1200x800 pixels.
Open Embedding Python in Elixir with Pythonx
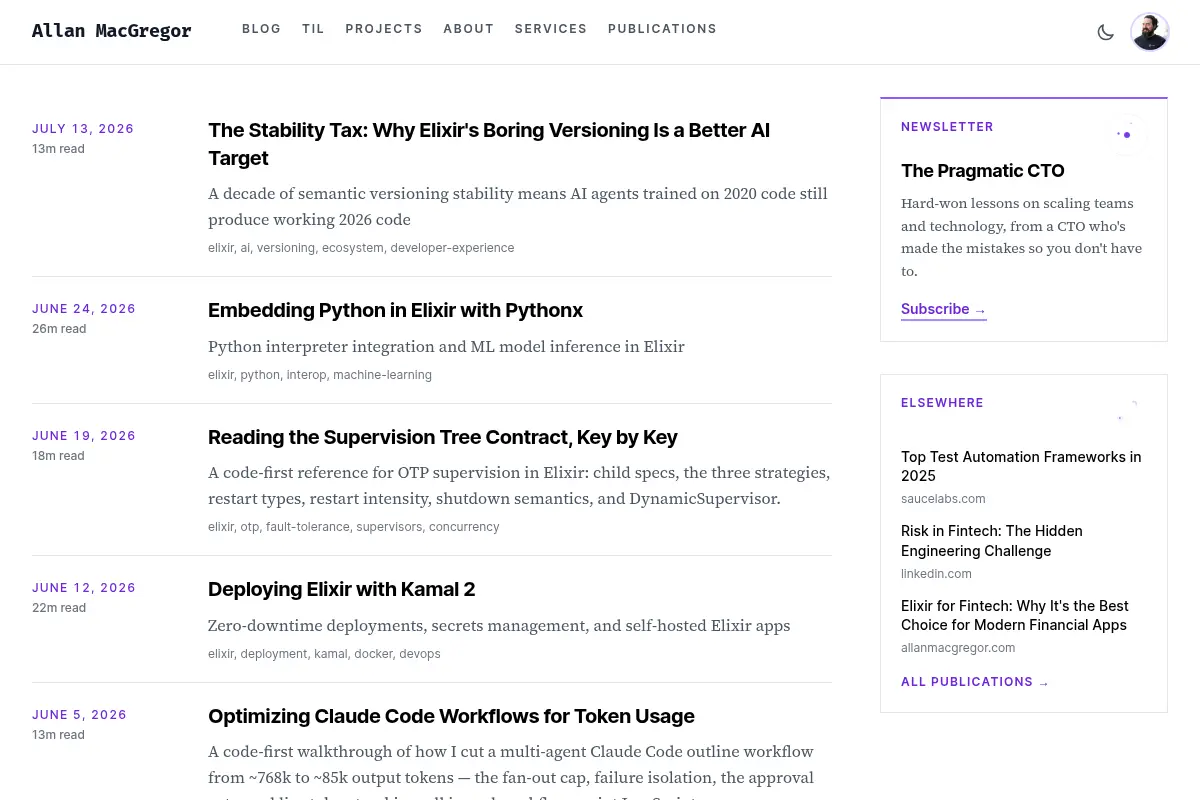(395, 310)
